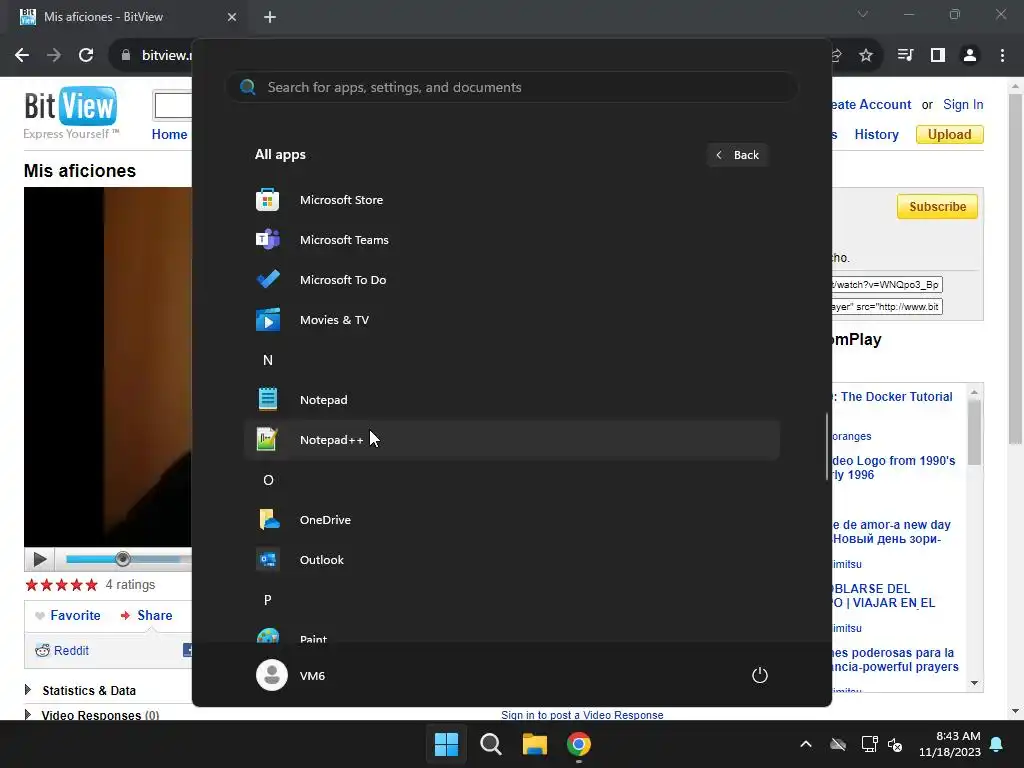1024x768 pixels.
Task: Jump to letter P section header
Action: [268, 600]
